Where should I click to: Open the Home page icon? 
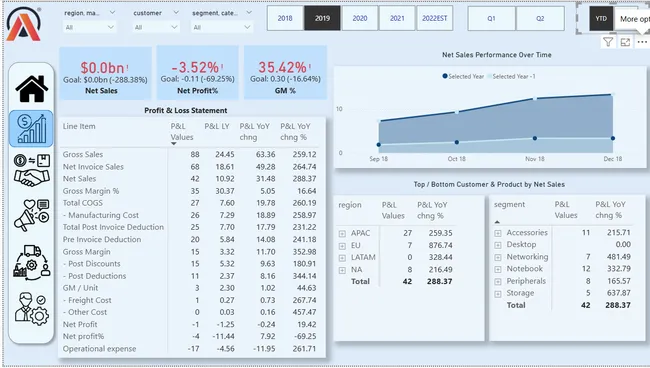[32, 89]
